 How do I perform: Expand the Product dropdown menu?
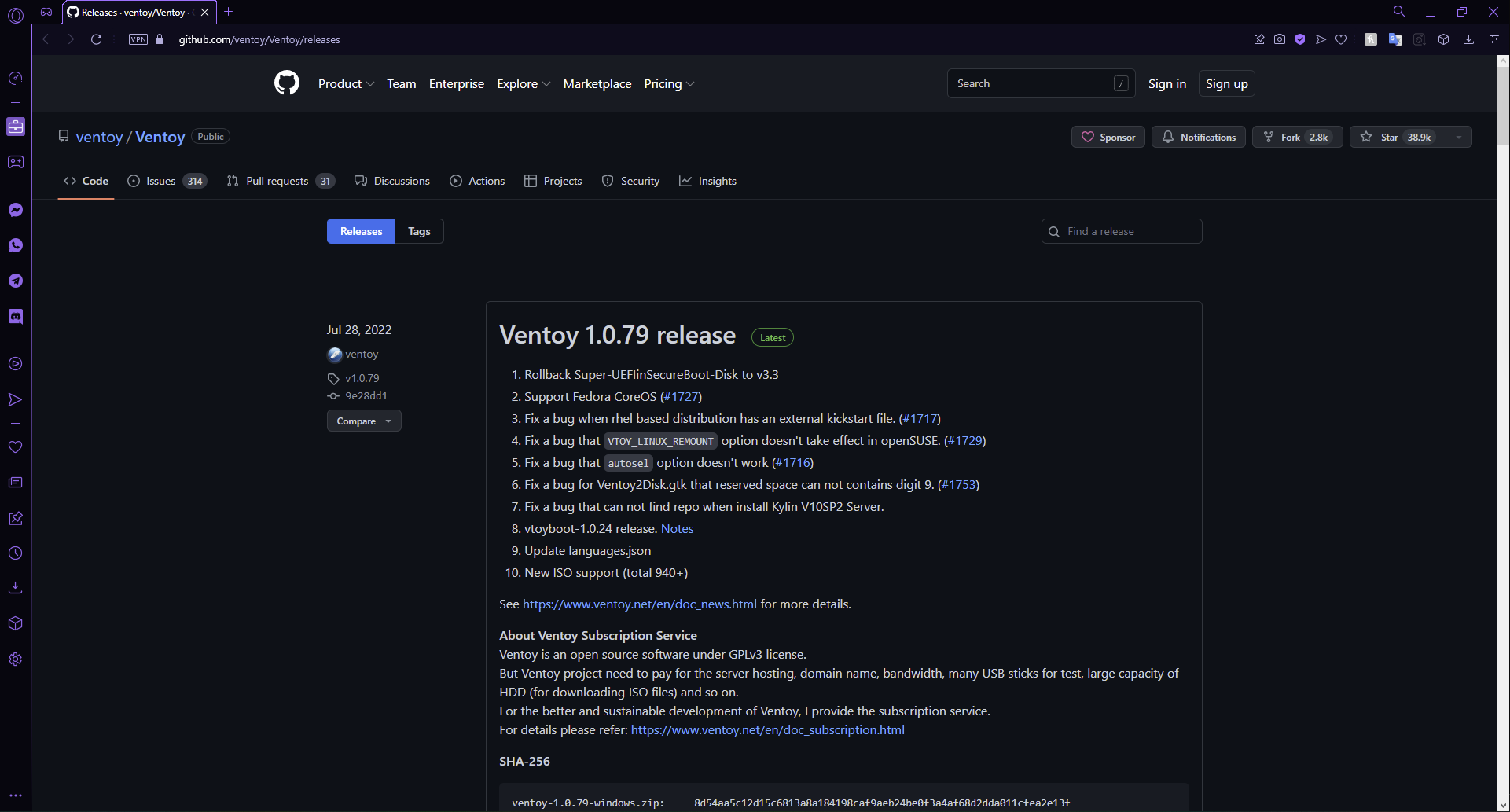point(346,83)
